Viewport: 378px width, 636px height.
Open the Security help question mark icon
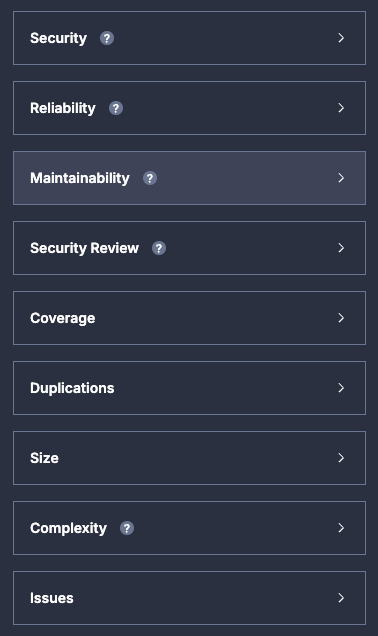click(107, 38)
